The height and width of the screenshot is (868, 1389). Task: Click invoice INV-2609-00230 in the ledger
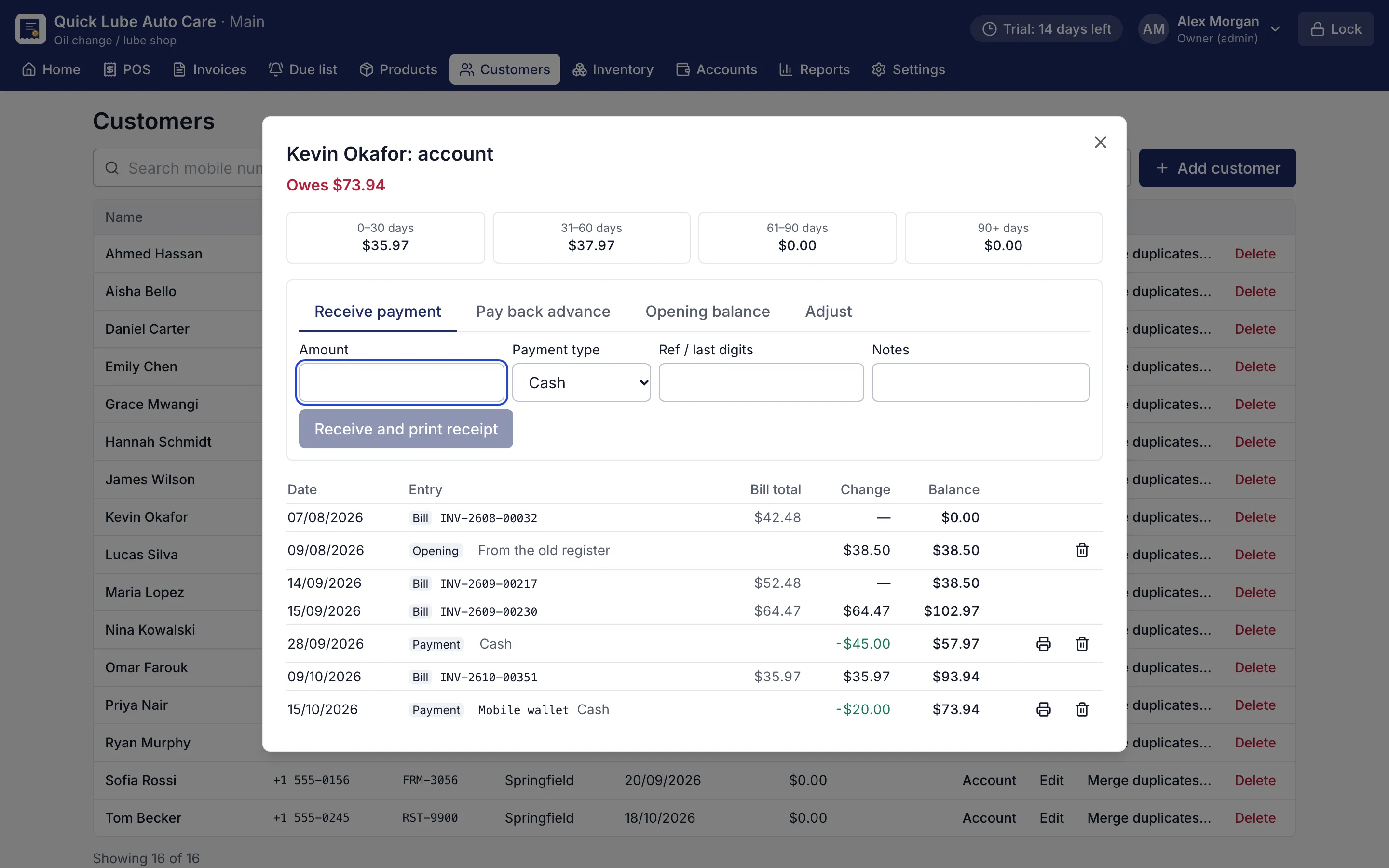click(x=489, y=611)
